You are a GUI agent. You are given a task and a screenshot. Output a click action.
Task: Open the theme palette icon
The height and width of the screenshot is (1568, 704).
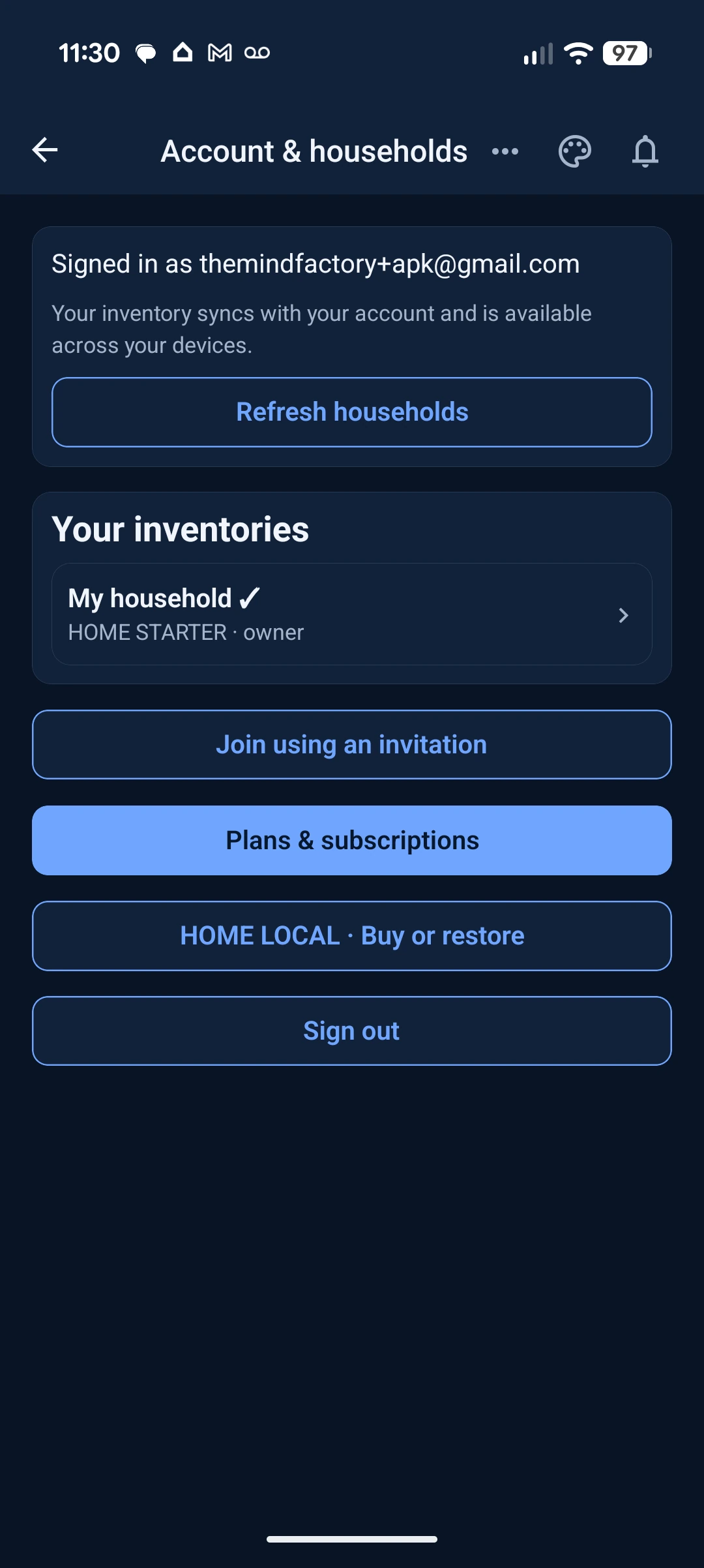point(575,151)
